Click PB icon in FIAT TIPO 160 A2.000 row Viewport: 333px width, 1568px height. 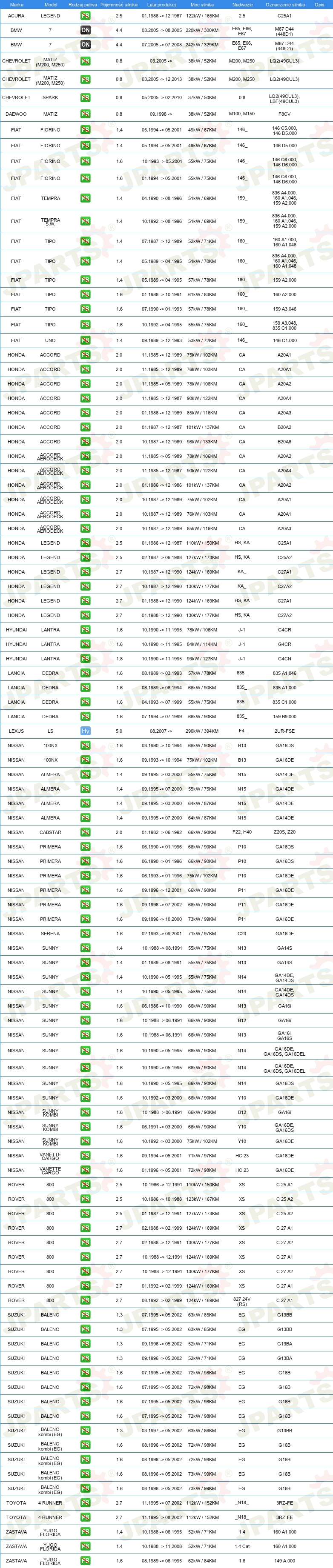coord(85,294)
